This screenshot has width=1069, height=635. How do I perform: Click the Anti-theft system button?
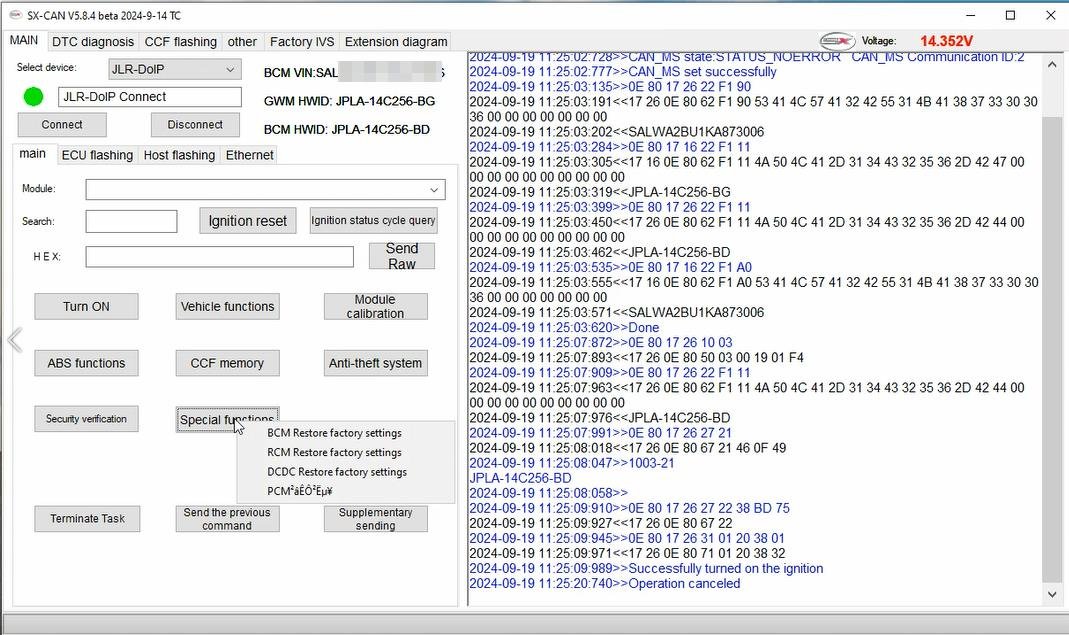click(376, 363)
